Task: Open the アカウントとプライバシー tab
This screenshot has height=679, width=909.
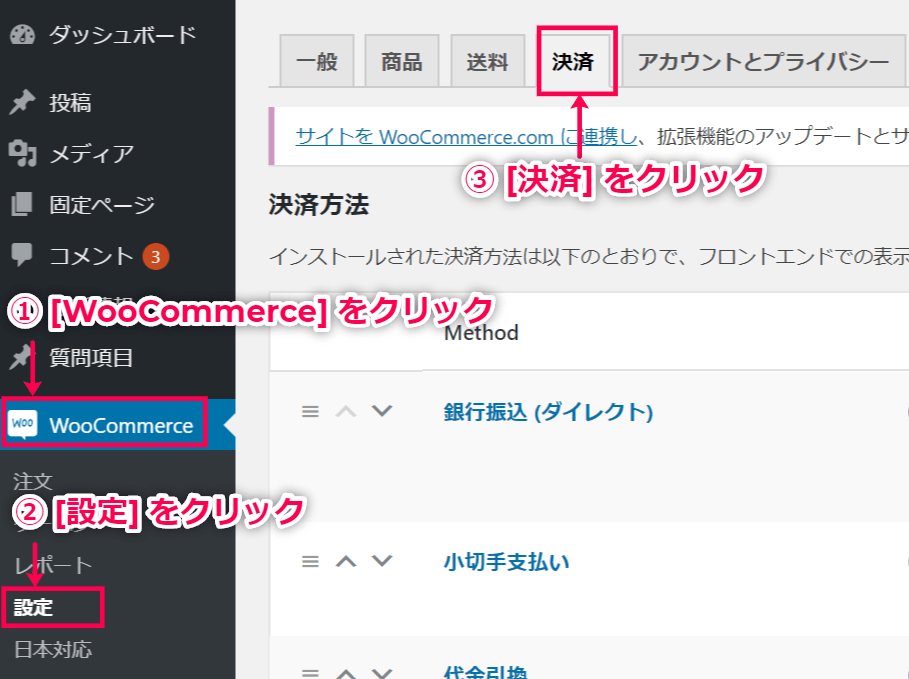Action: [763, 61]
